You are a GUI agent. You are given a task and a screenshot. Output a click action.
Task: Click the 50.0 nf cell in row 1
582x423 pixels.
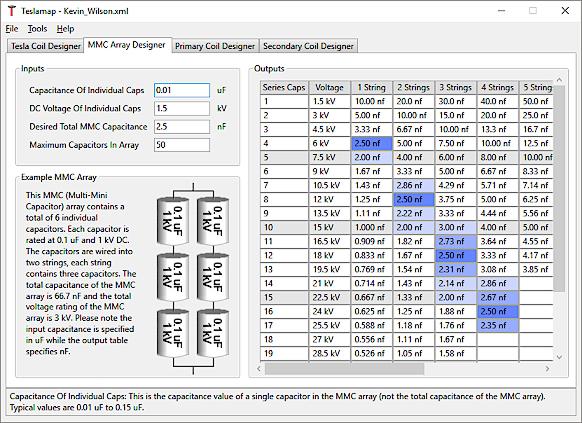point(536,101)
